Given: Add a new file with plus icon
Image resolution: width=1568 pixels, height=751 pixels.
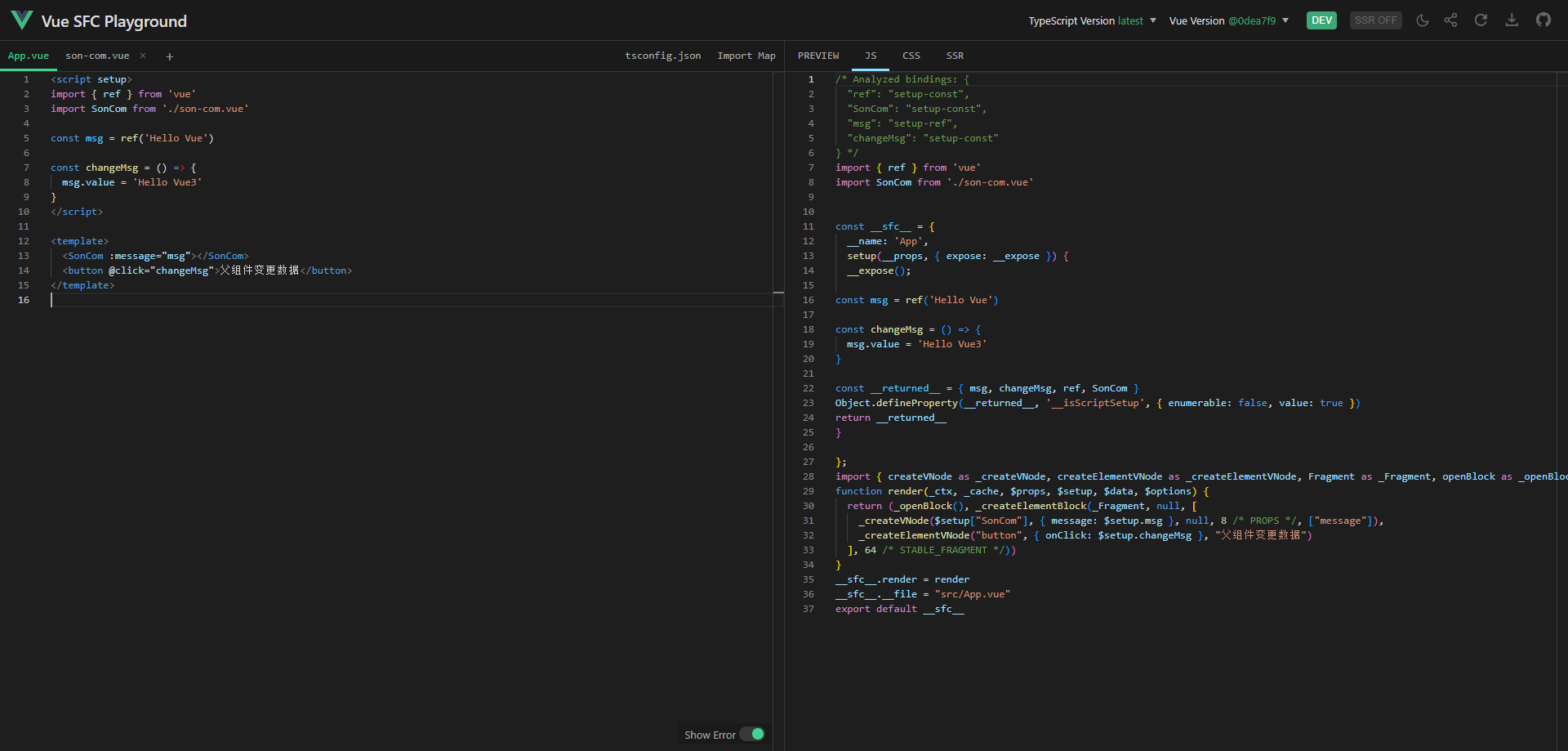Looking at the screenshot, I should pos(169,56).
